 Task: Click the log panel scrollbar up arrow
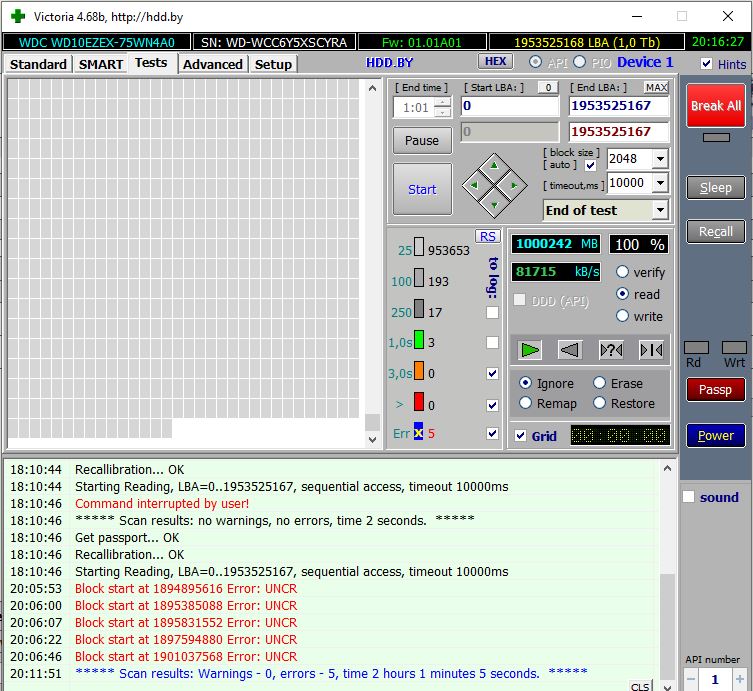point(667,468)
